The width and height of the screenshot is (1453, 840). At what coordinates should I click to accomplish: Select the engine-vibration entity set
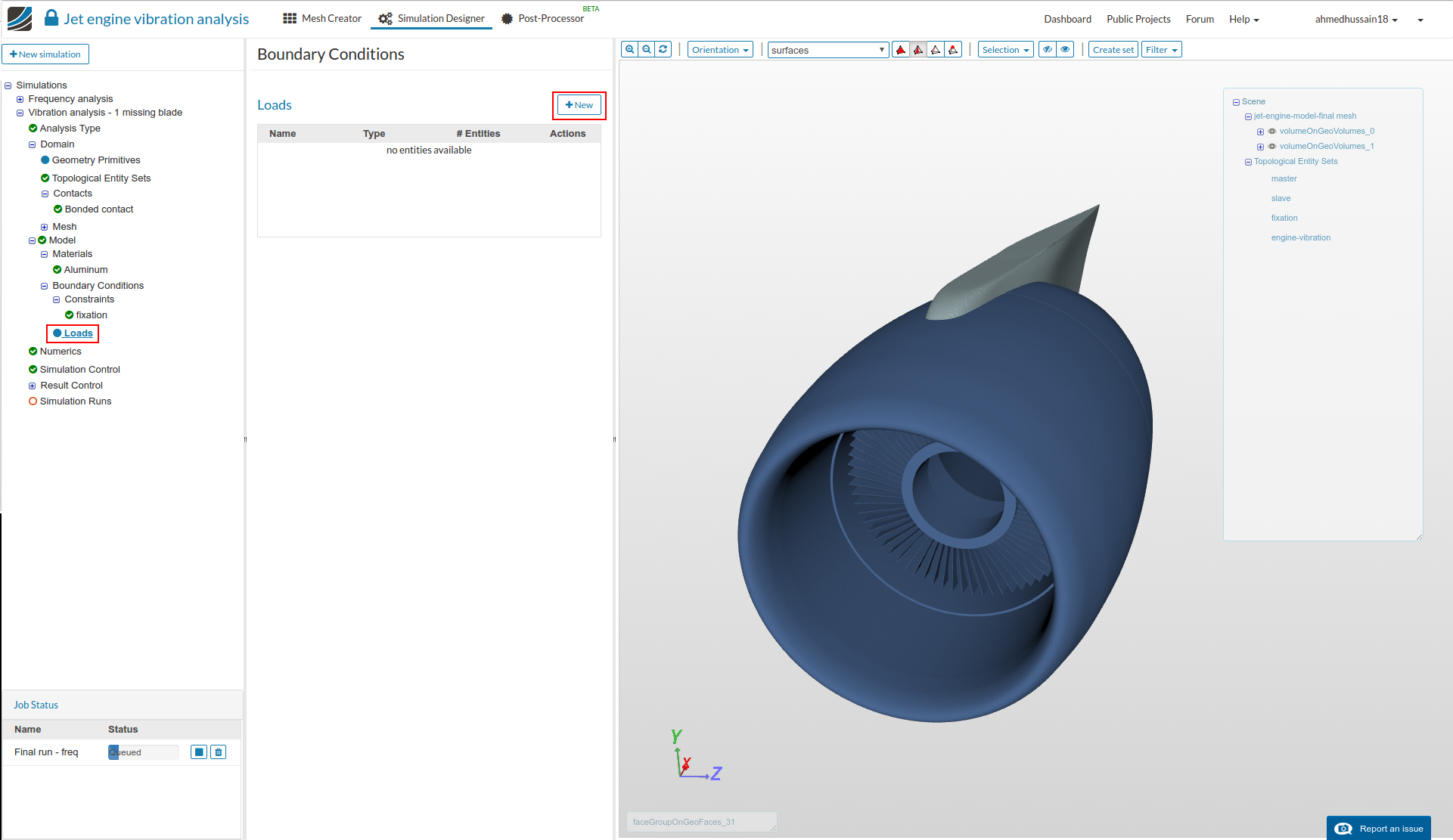1300,237
